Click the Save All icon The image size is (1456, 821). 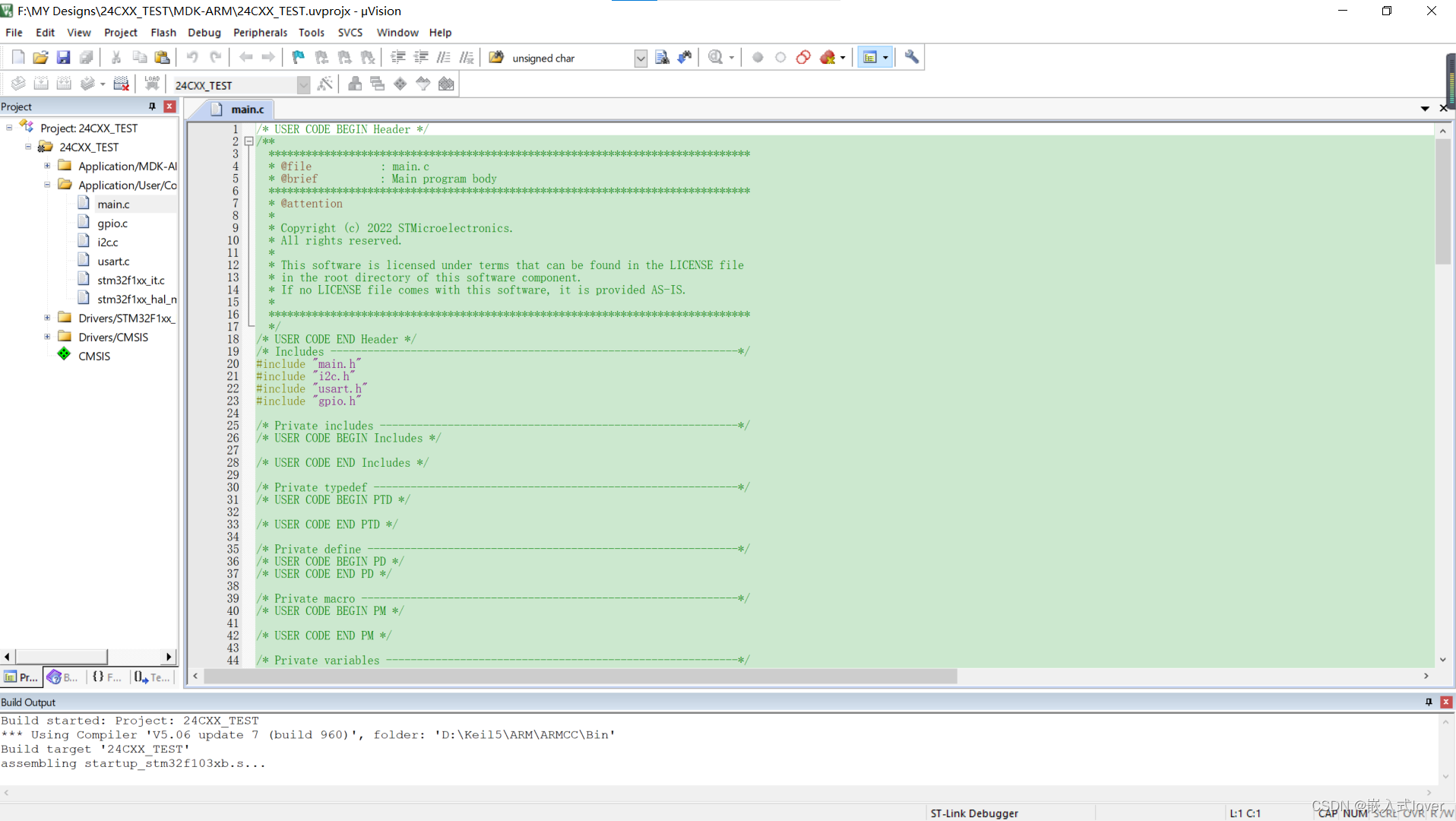click(x=86, y=58)
